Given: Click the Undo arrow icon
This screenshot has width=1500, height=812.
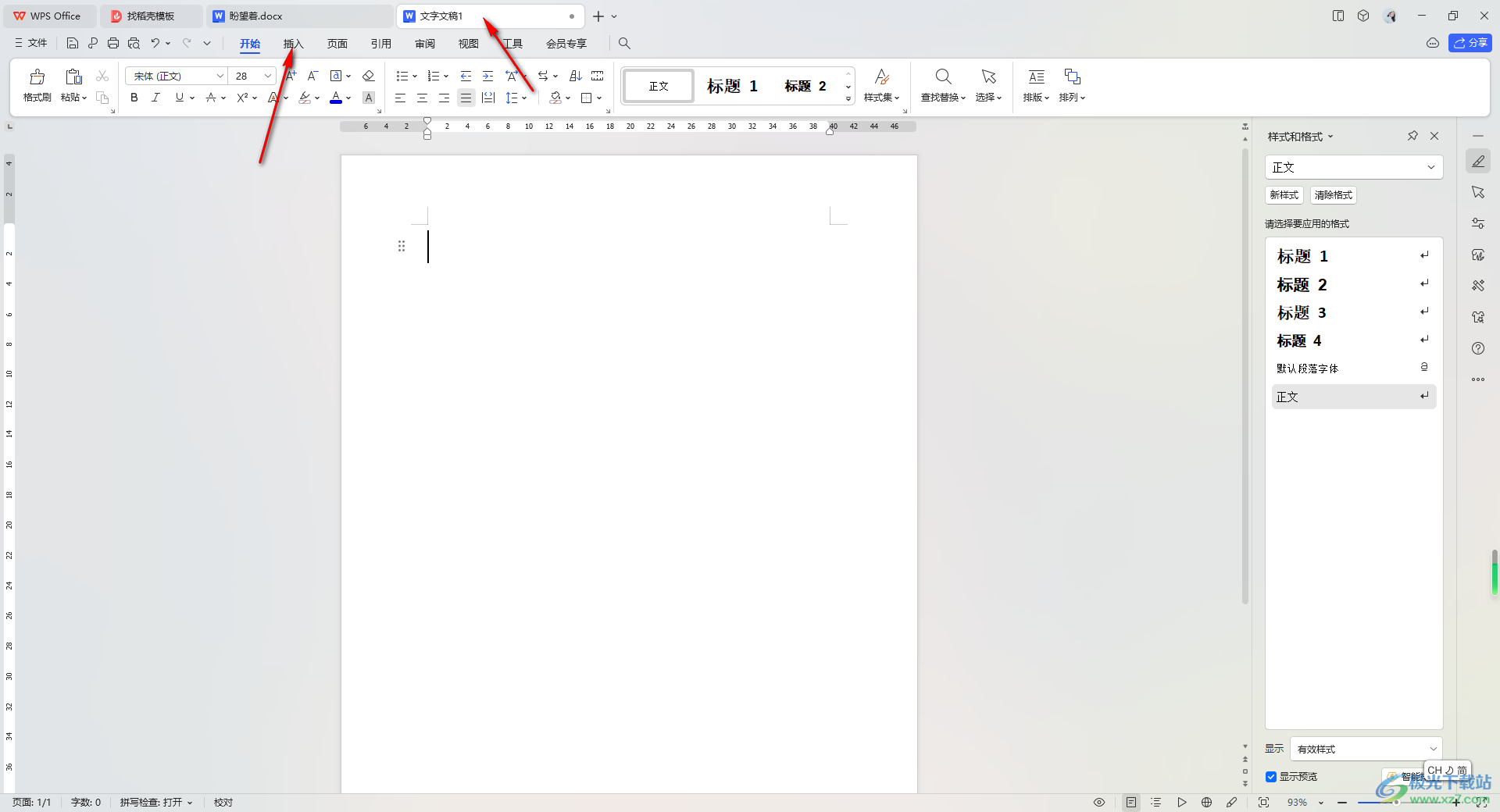Looking at the screenshot, I should click(x=155, y=43).
